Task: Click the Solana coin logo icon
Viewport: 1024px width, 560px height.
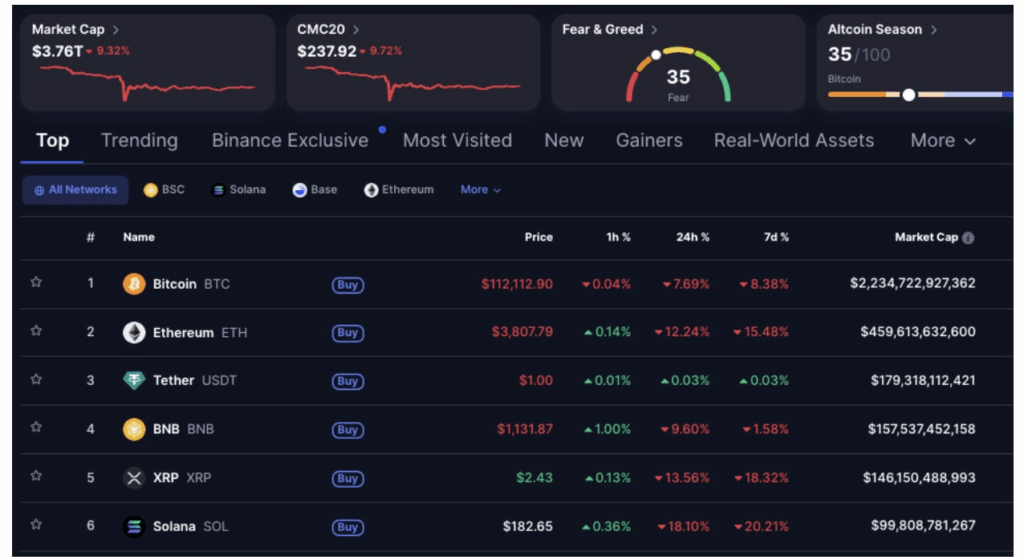Action: pyautogui.click(x=134, y=526)
